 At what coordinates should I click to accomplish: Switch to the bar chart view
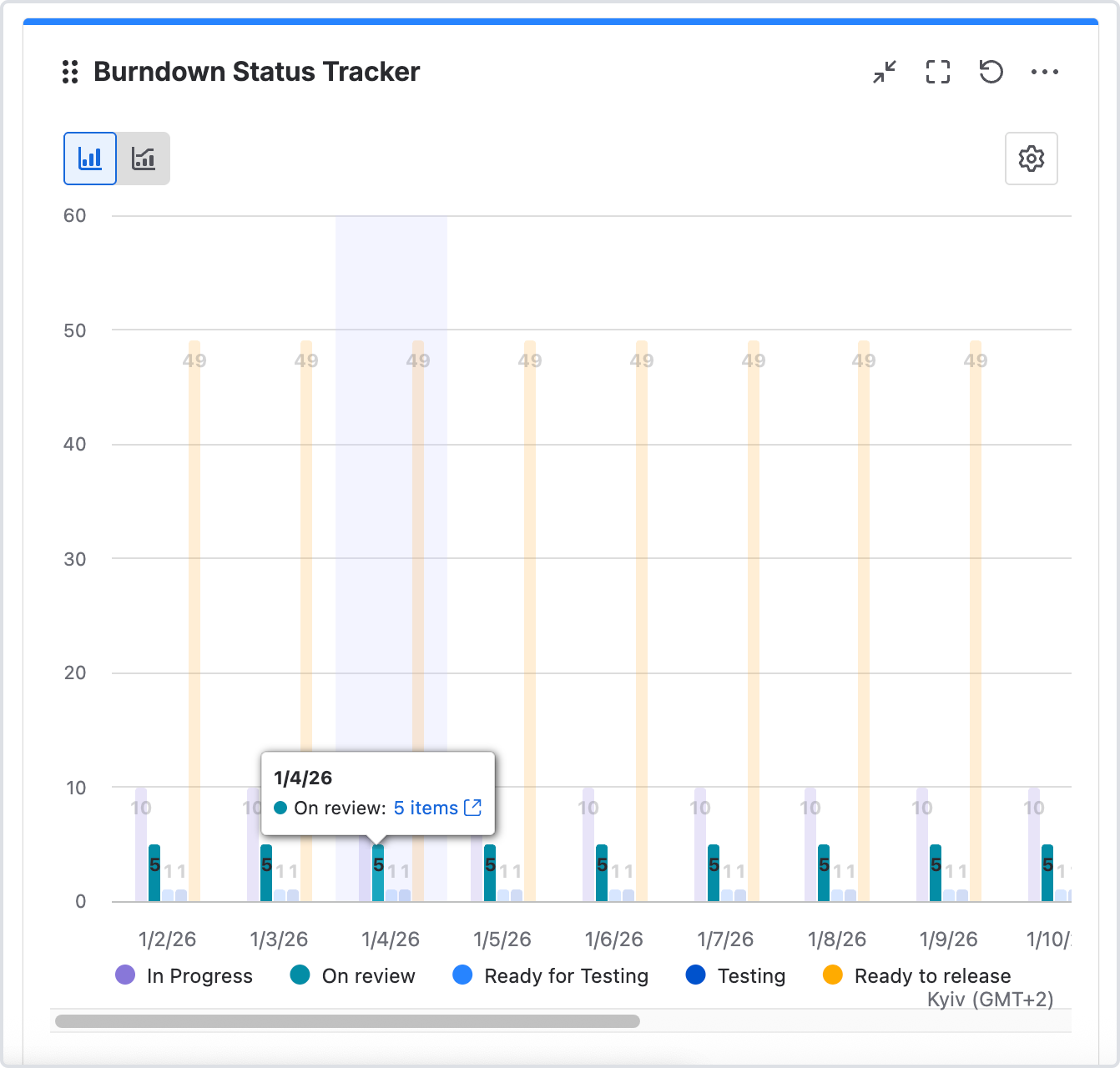(90, 159)
